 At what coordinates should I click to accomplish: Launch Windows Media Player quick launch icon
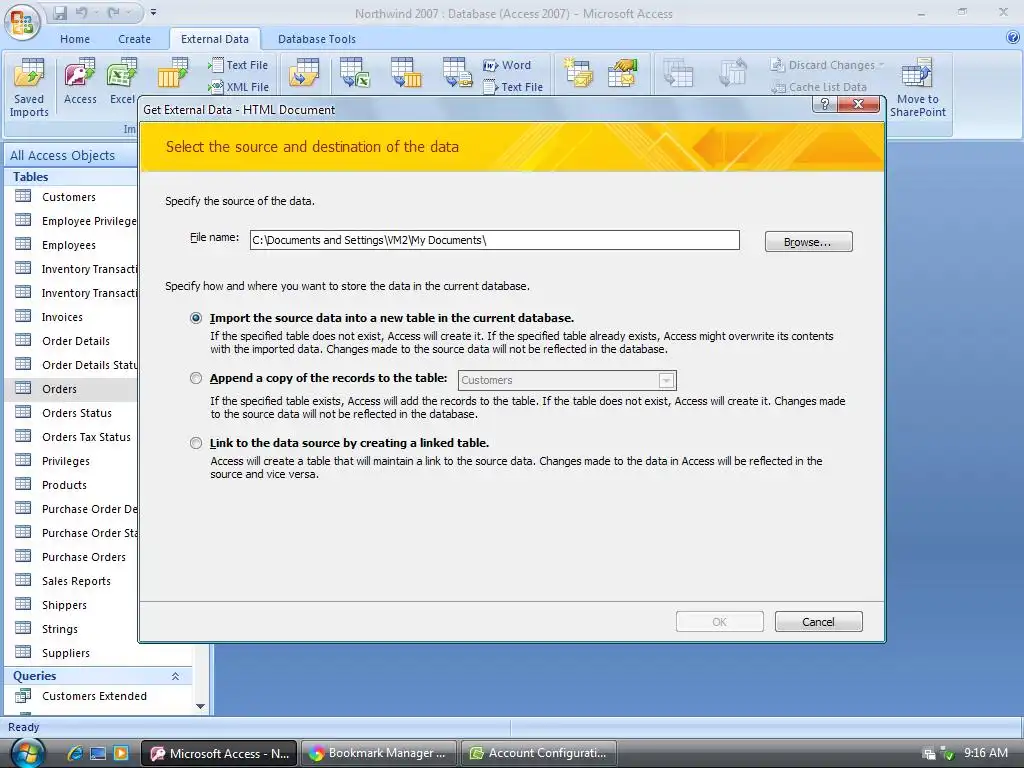point(121,753)
